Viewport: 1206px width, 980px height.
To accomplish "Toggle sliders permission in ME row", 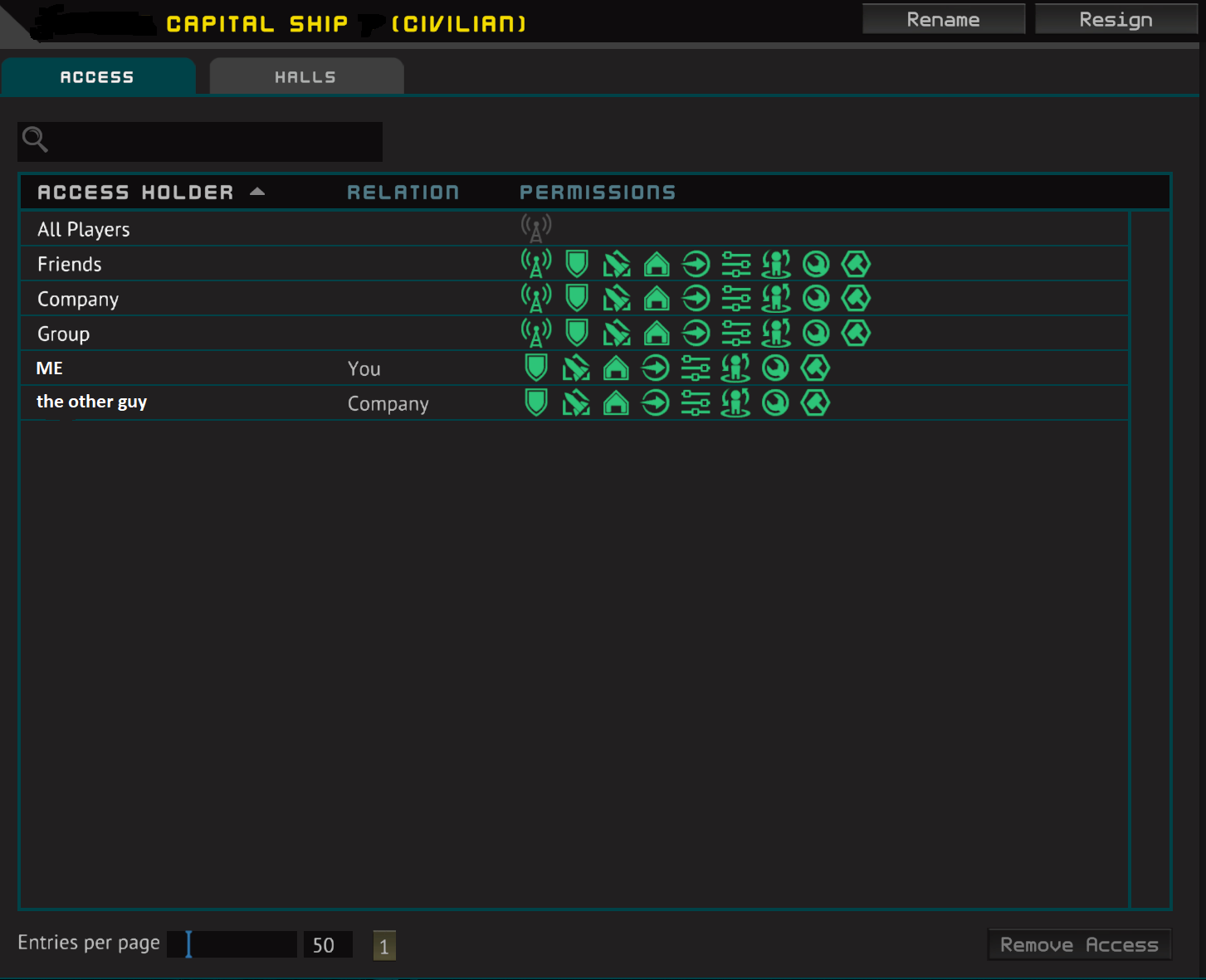I will point(696,368).
